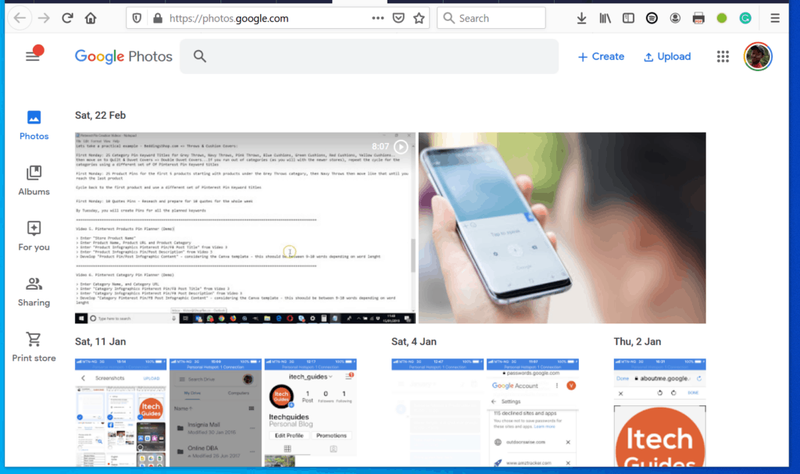
Task: Open For you section
Action: tap(34, 236)
